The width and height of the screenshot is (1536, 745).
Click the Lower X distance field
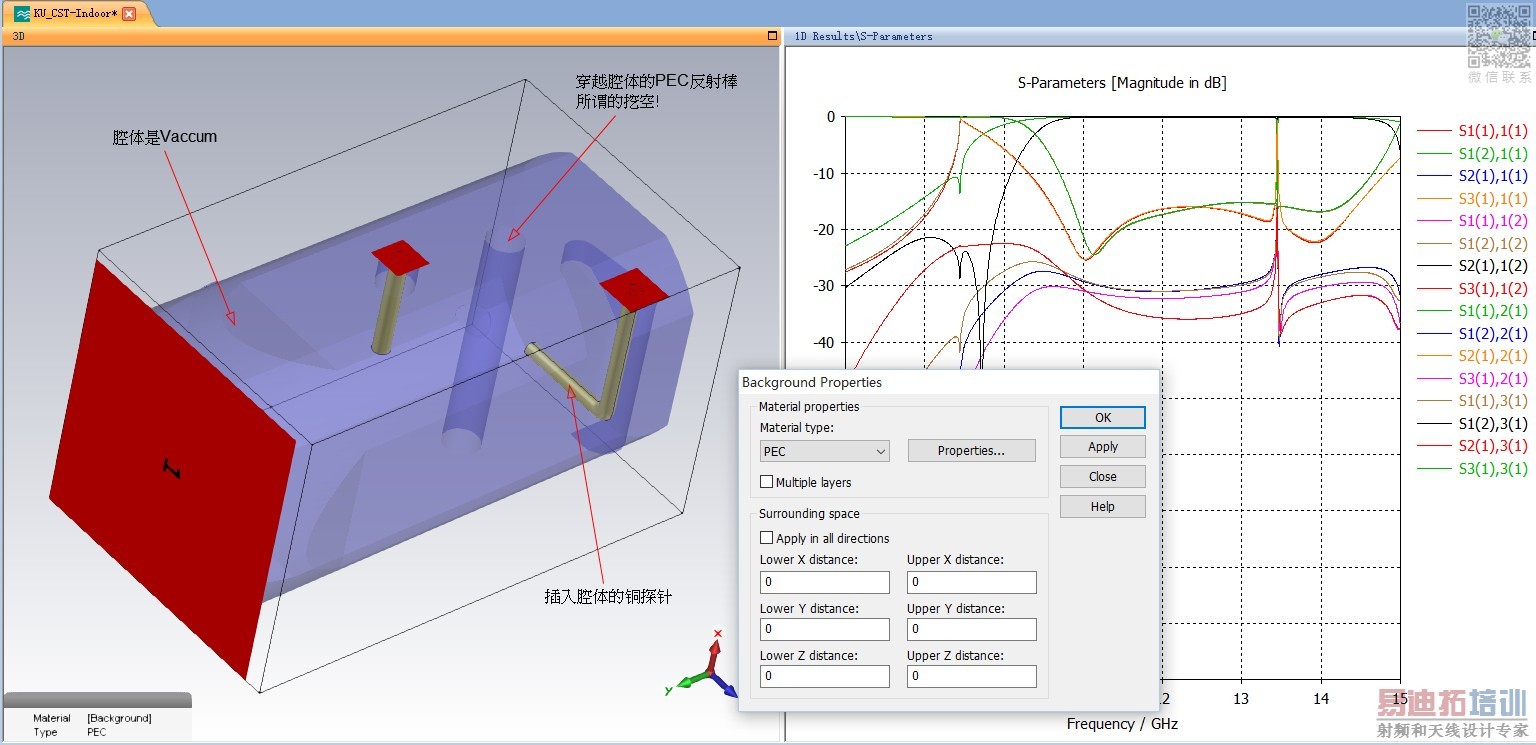click(x=824, y=582)
